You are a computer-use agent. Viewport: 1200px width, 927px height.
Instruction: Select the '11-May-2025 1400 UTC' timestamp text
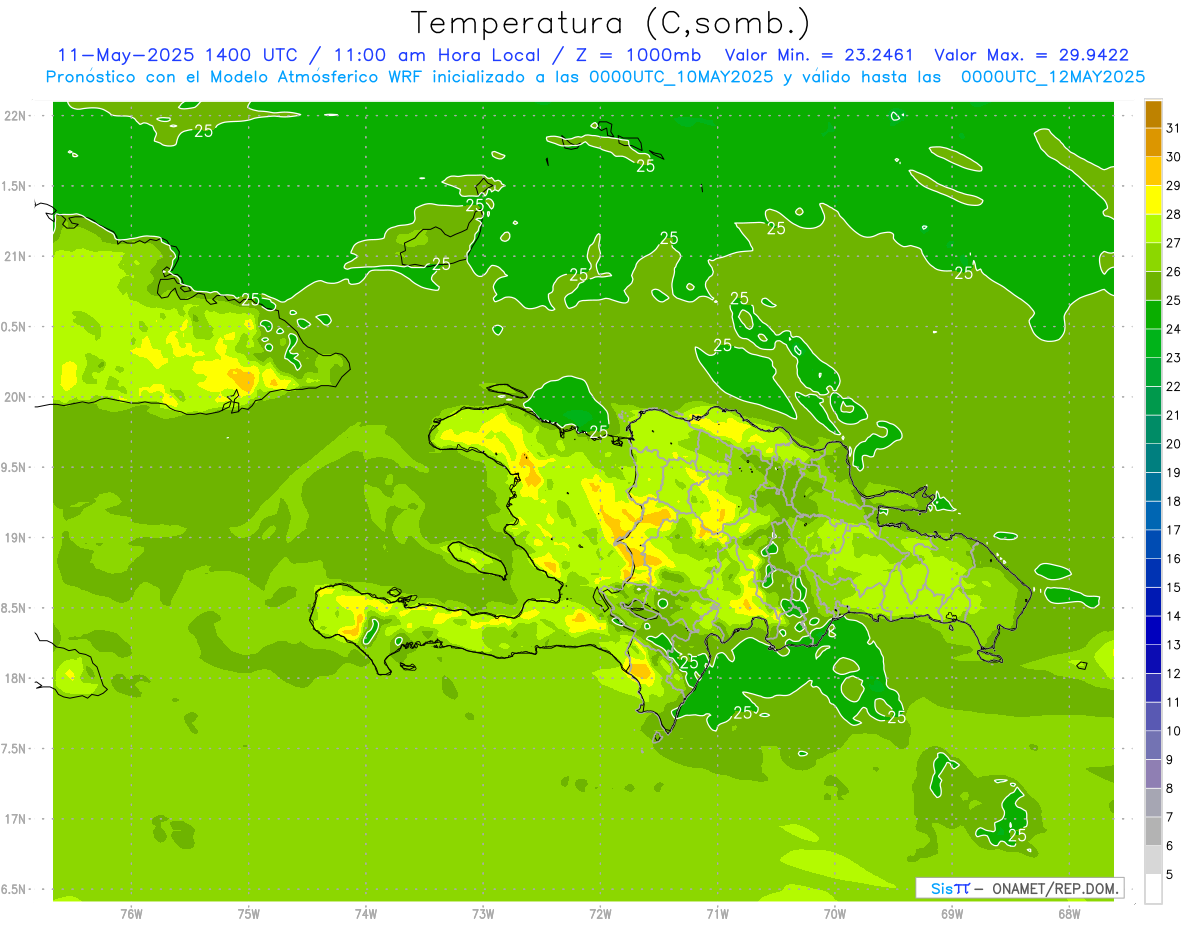(176, 55)
